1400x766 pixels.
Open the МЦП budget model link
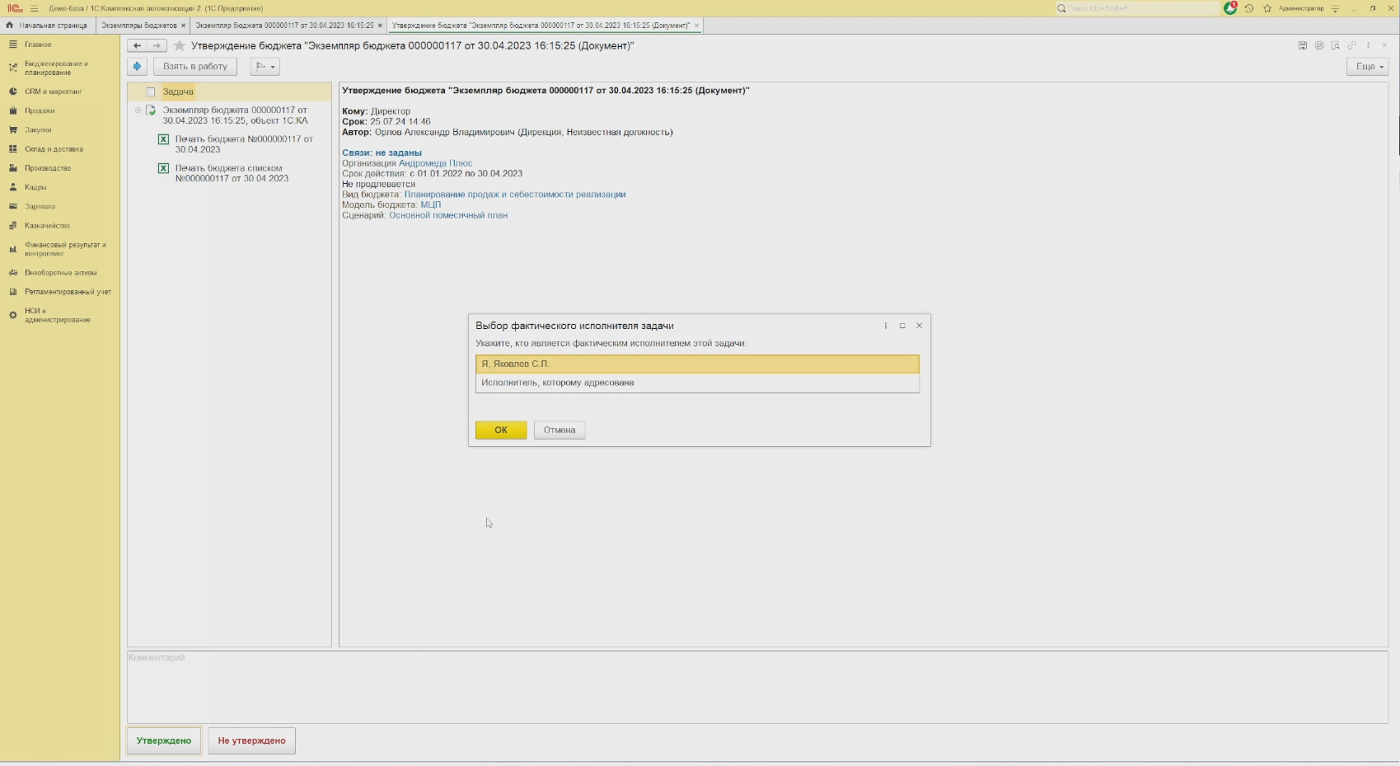pyautogui.click(x=431, y=205)
